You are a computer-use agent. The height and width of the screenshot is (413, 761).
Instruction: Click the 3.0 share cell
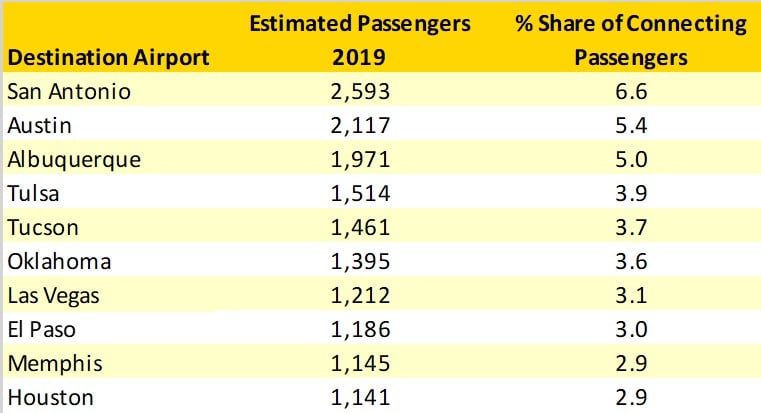click(x=631, y=330)
